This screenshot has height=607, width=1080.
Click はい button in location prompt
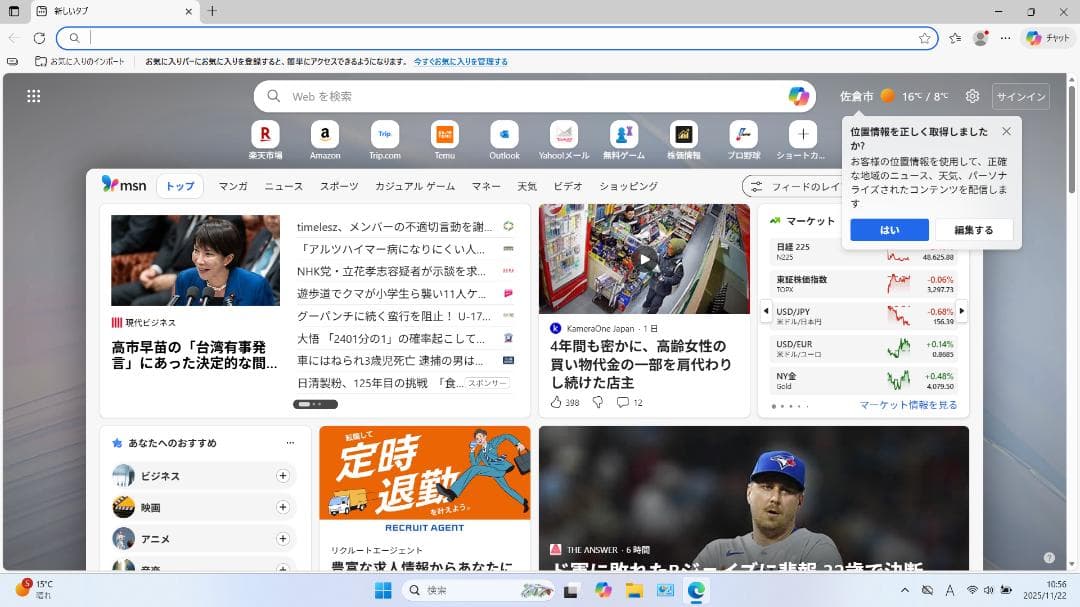[x=889, y=230]
